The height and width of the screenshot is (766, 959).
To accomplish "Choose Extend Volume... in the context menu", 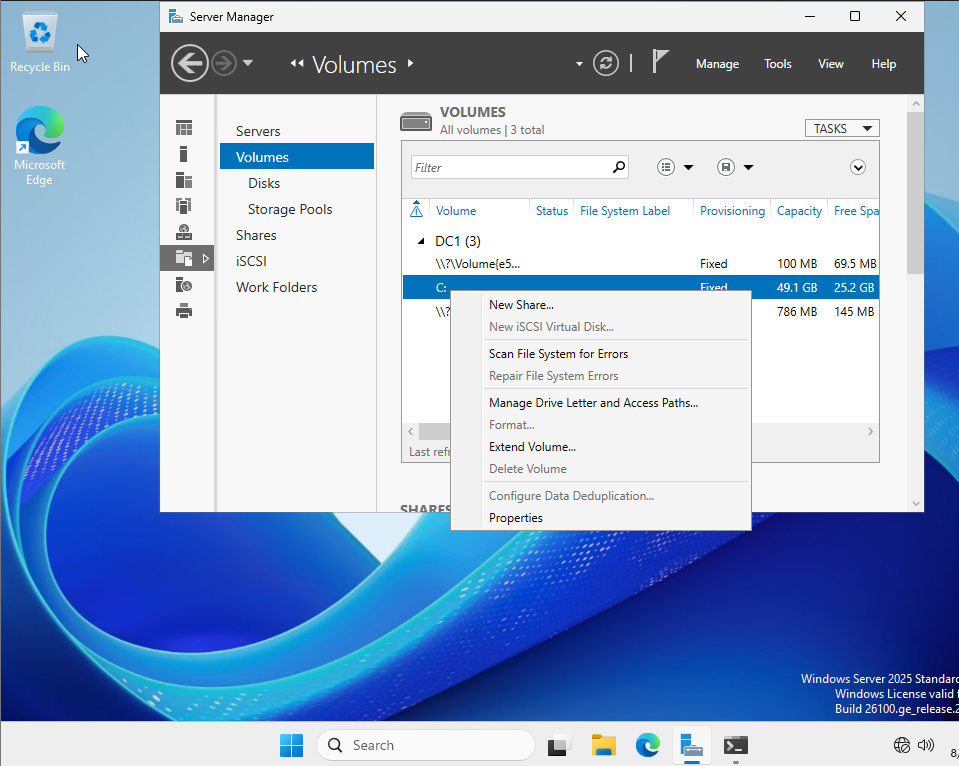I will tap(532, 447).
